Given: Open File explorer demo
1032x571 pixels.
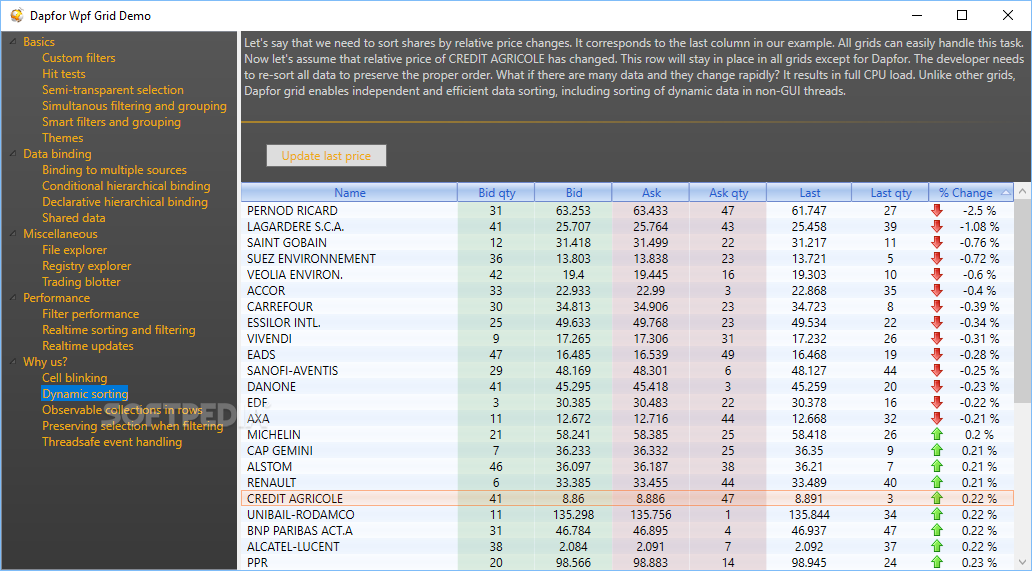Looking at the screenshot, I should point(74,250).
